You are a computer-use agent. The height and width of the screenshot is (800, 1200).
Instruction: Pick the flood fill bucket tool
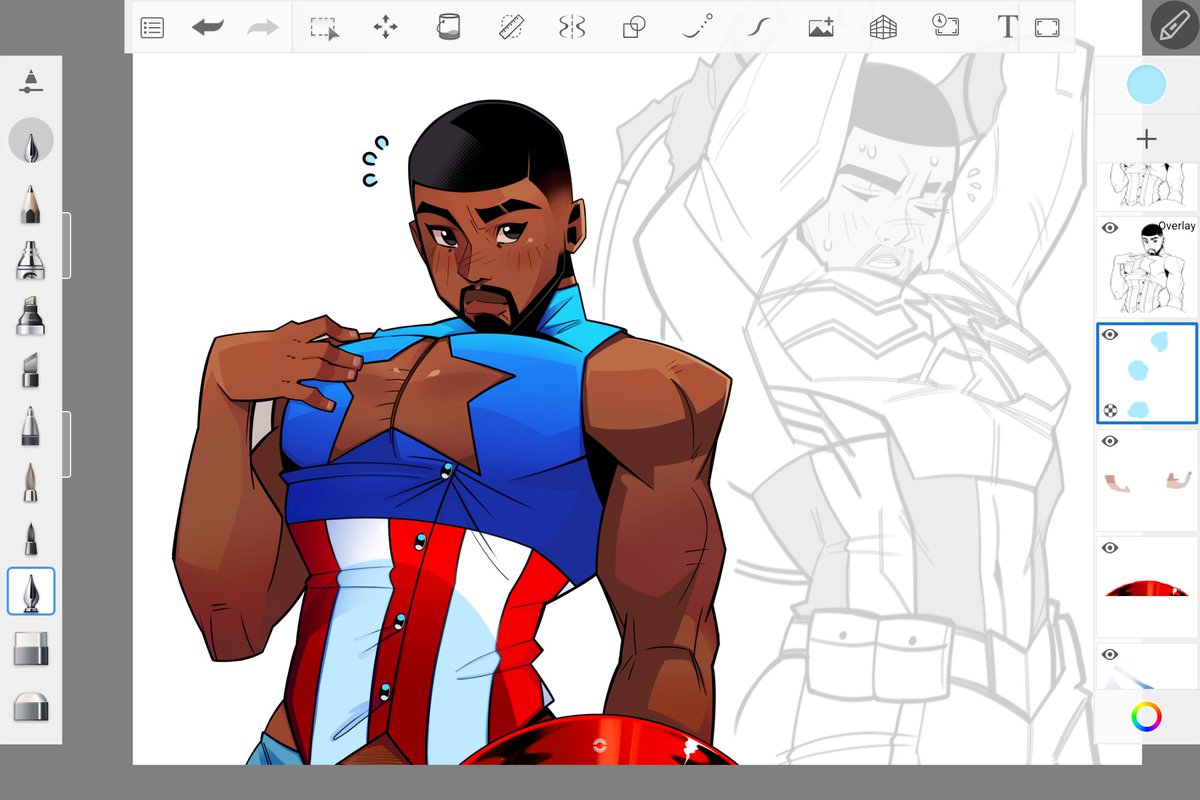tap(448, 27)
